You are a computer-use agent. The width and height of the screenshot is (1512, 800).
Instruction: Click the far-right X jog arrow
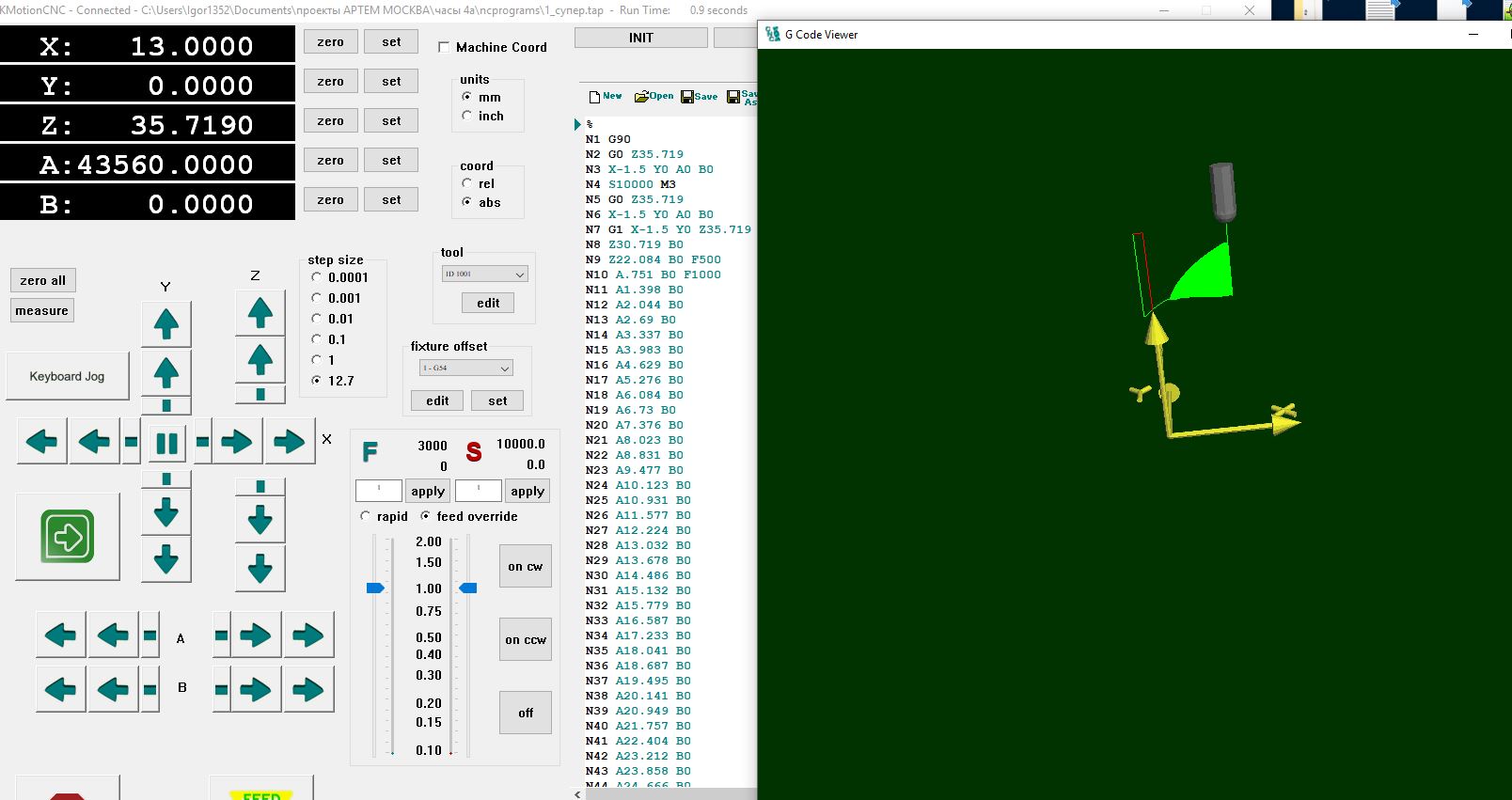[289, 442]
